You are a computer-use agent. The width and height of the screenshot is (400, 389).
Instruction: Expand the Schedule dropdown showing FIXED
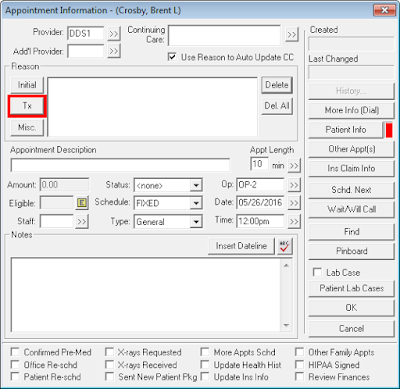pyautogui.click(x=196, y=203)
